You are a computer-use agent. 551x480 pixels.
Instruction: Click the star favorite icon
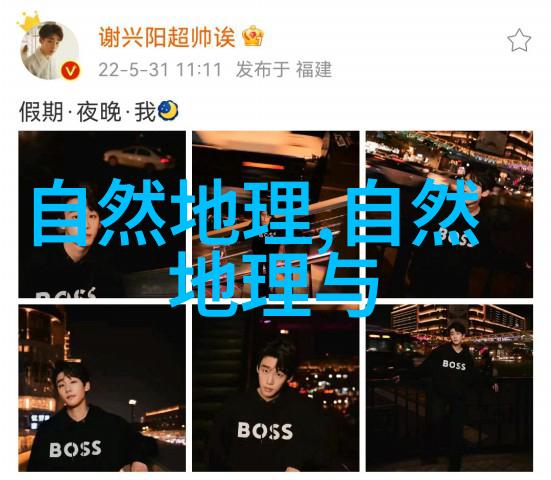[x=519, y=40]
